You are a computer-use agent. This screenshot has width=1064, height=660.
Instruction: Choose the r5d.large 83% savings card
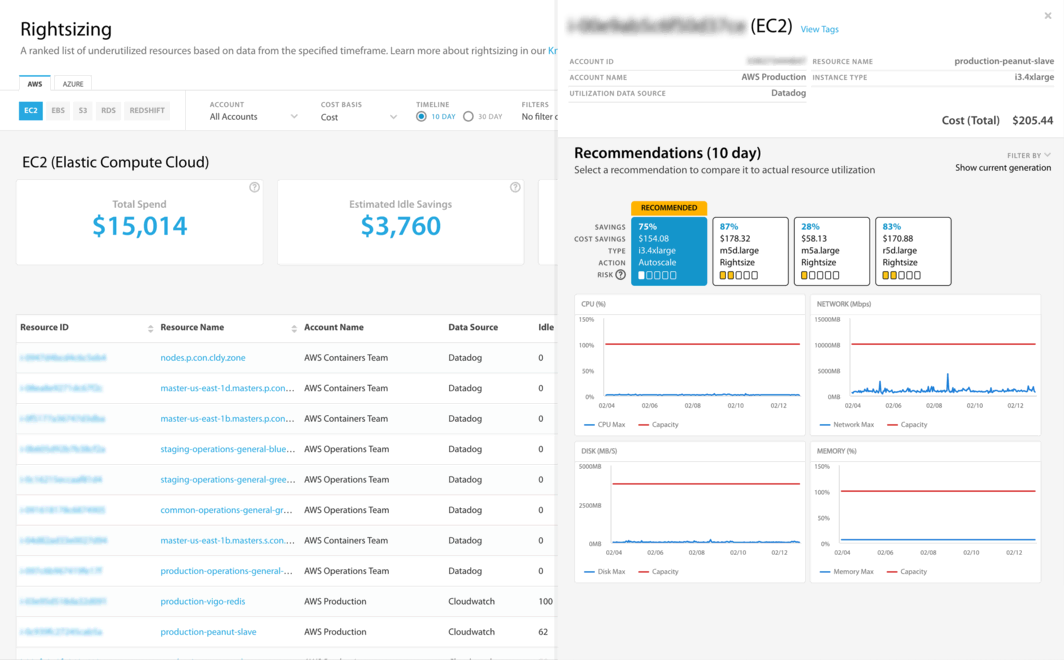[912, 251]
